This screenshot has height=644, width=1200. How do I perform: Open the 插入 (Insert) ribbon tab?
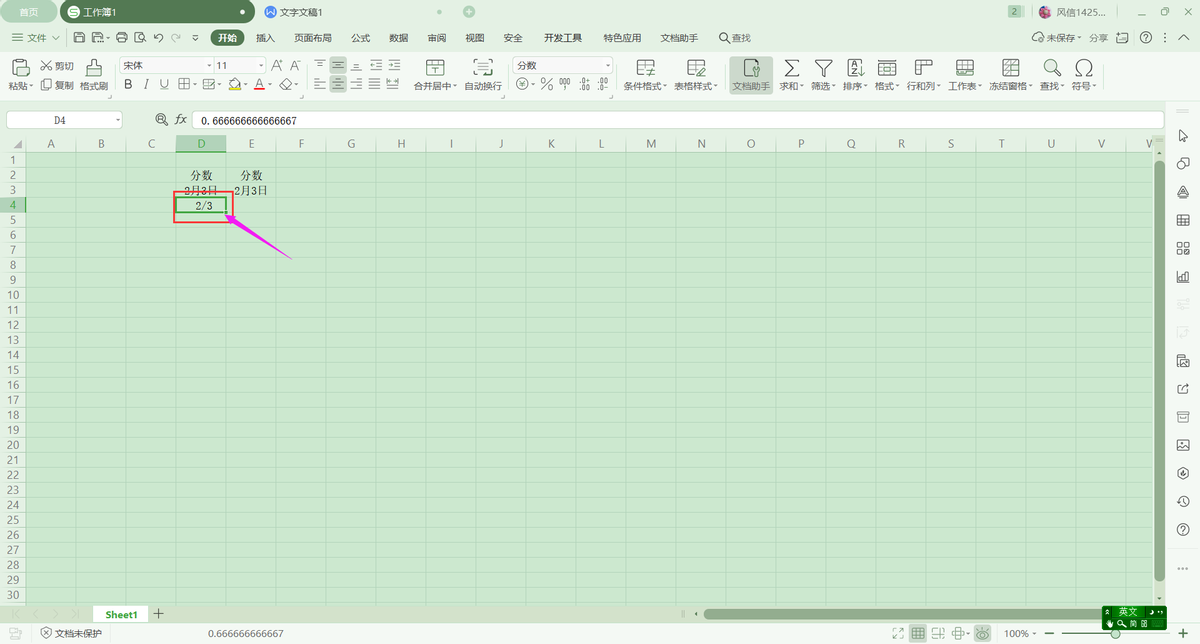pyautogui.click(x=265, y=38)
